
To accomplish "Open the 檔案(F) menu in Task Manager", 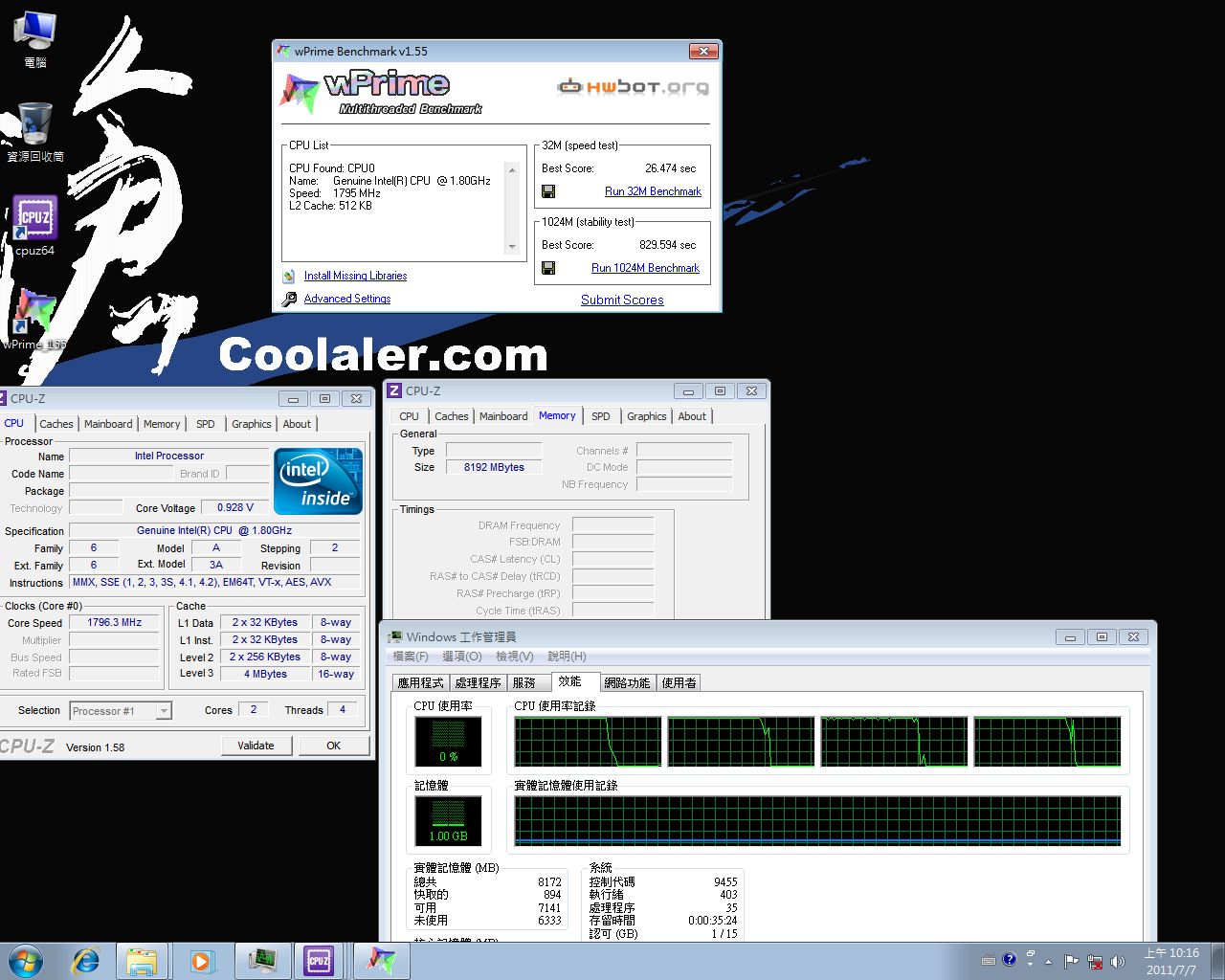I will (x=411, y=657).
